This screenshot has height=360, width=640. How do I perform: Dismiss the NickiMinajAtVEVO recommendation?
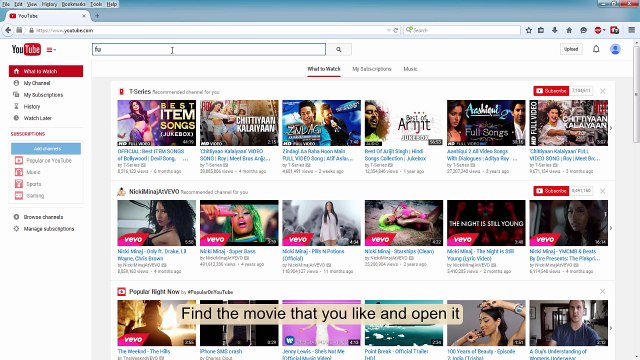(602, 191)
